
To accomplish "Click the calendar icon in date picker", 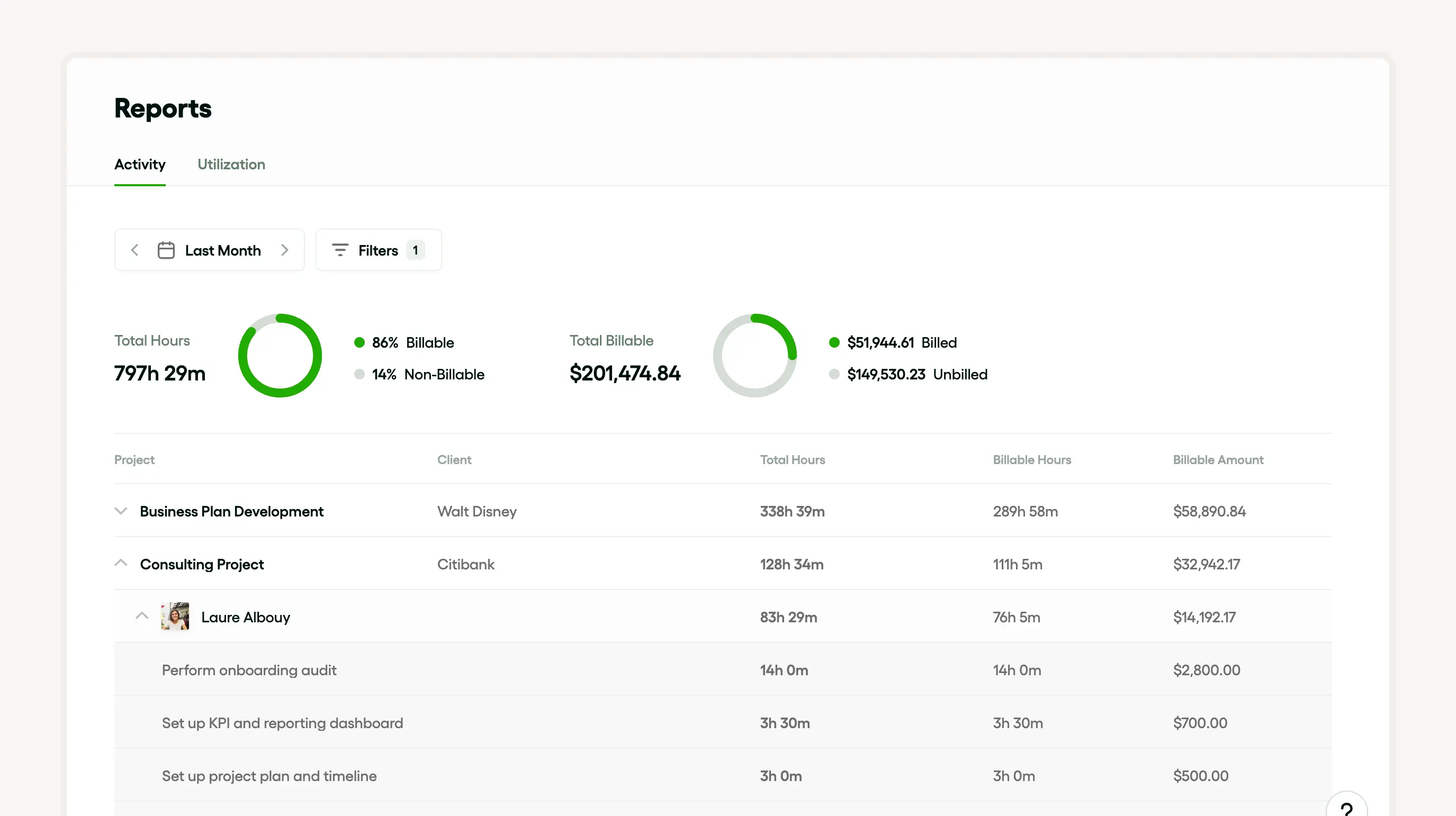I will pos(166,250).
